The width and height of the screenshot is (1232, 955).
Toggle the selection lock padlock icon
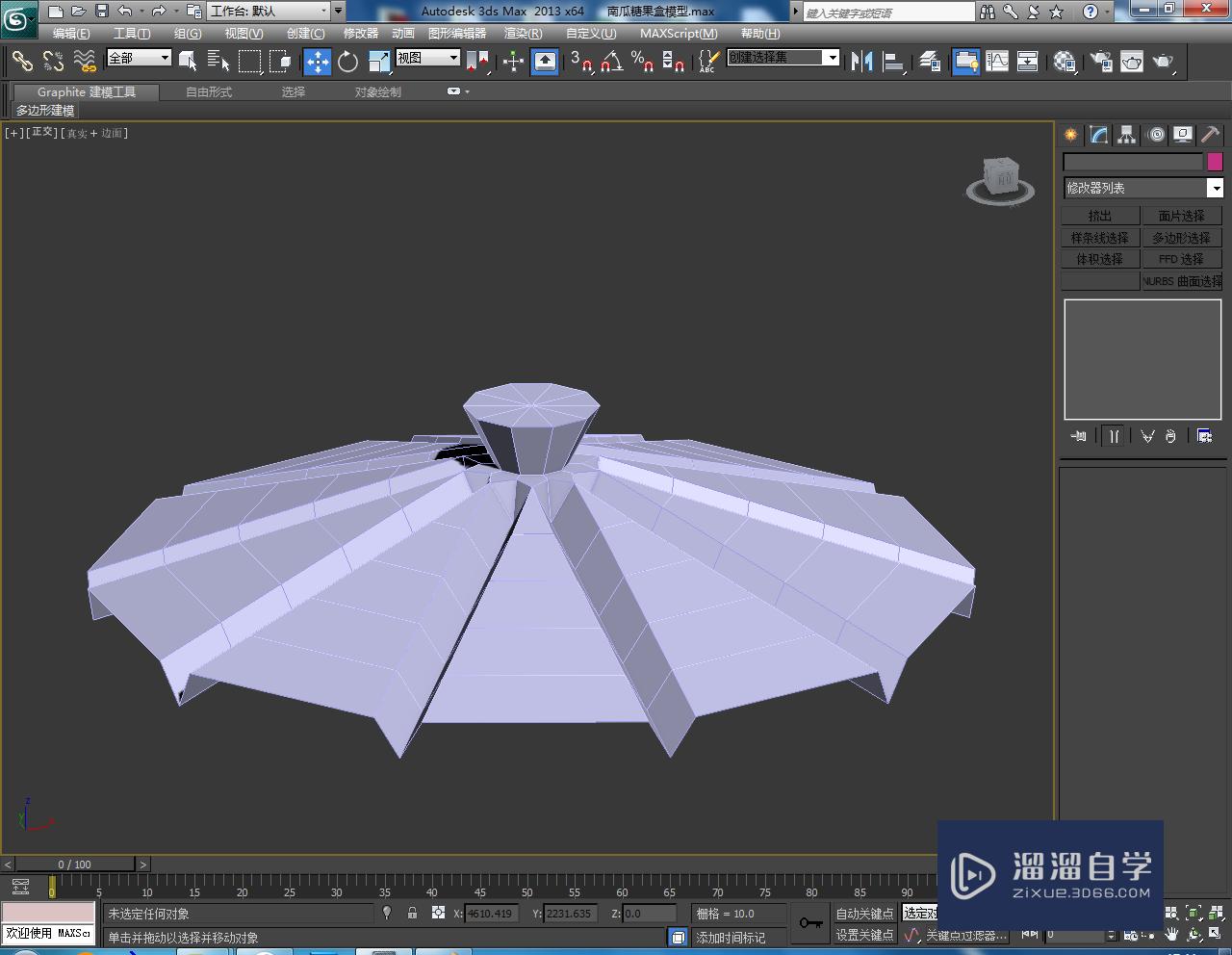[x=412, y=913]
